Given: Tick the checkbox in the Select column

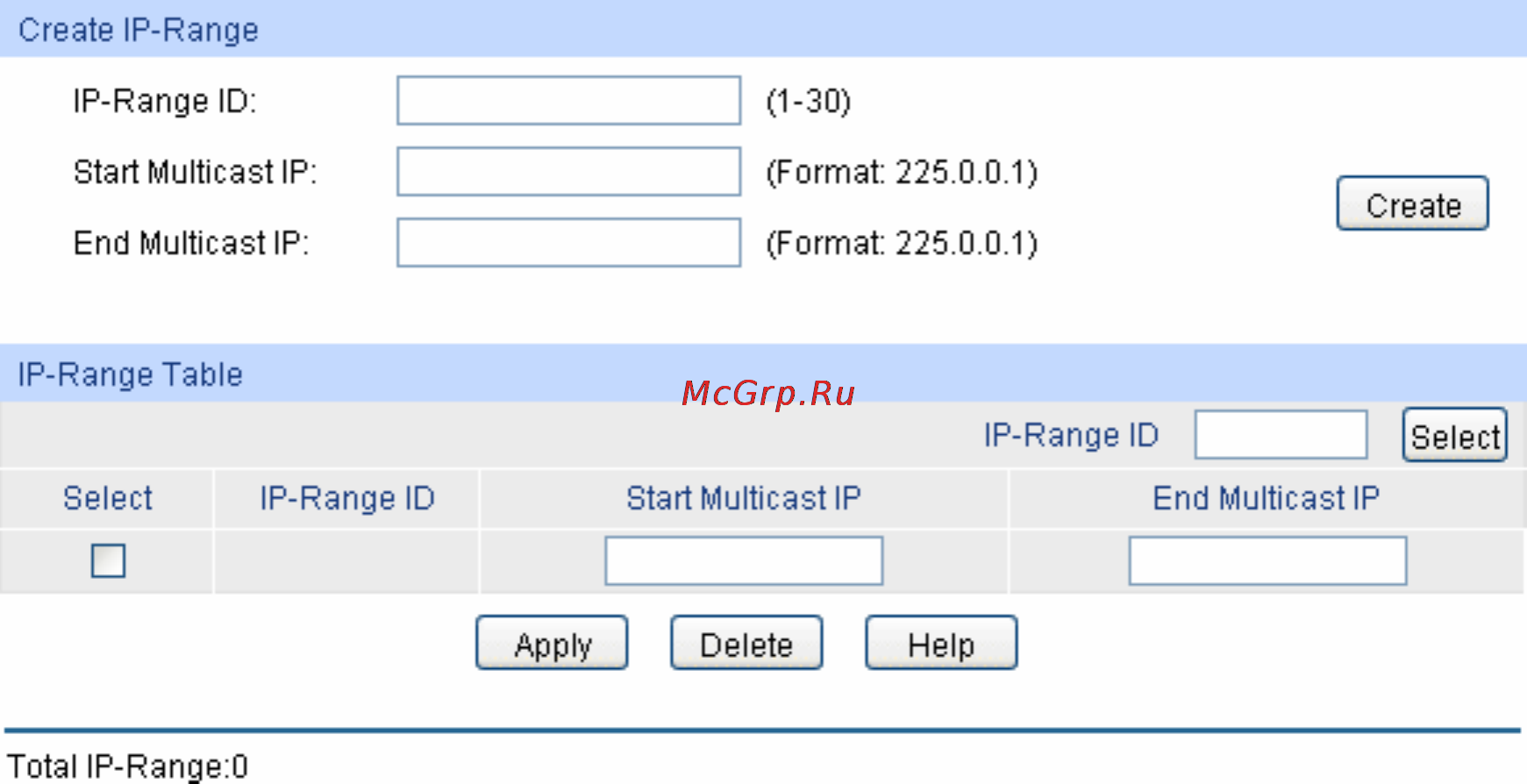Looking at the screenshot, I should coord(108,560).
